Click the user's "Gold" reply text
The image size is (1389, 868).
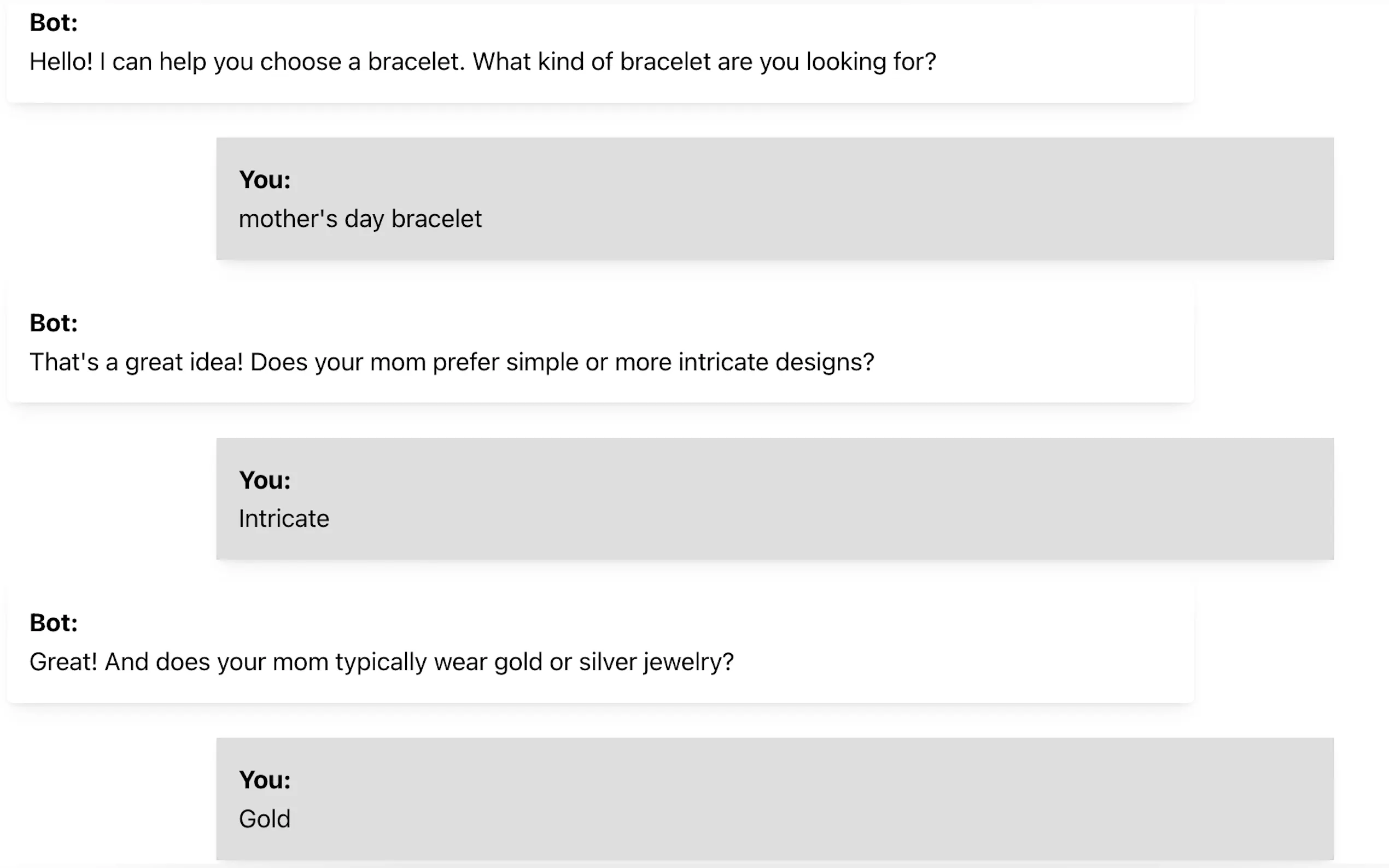point(265,819)
